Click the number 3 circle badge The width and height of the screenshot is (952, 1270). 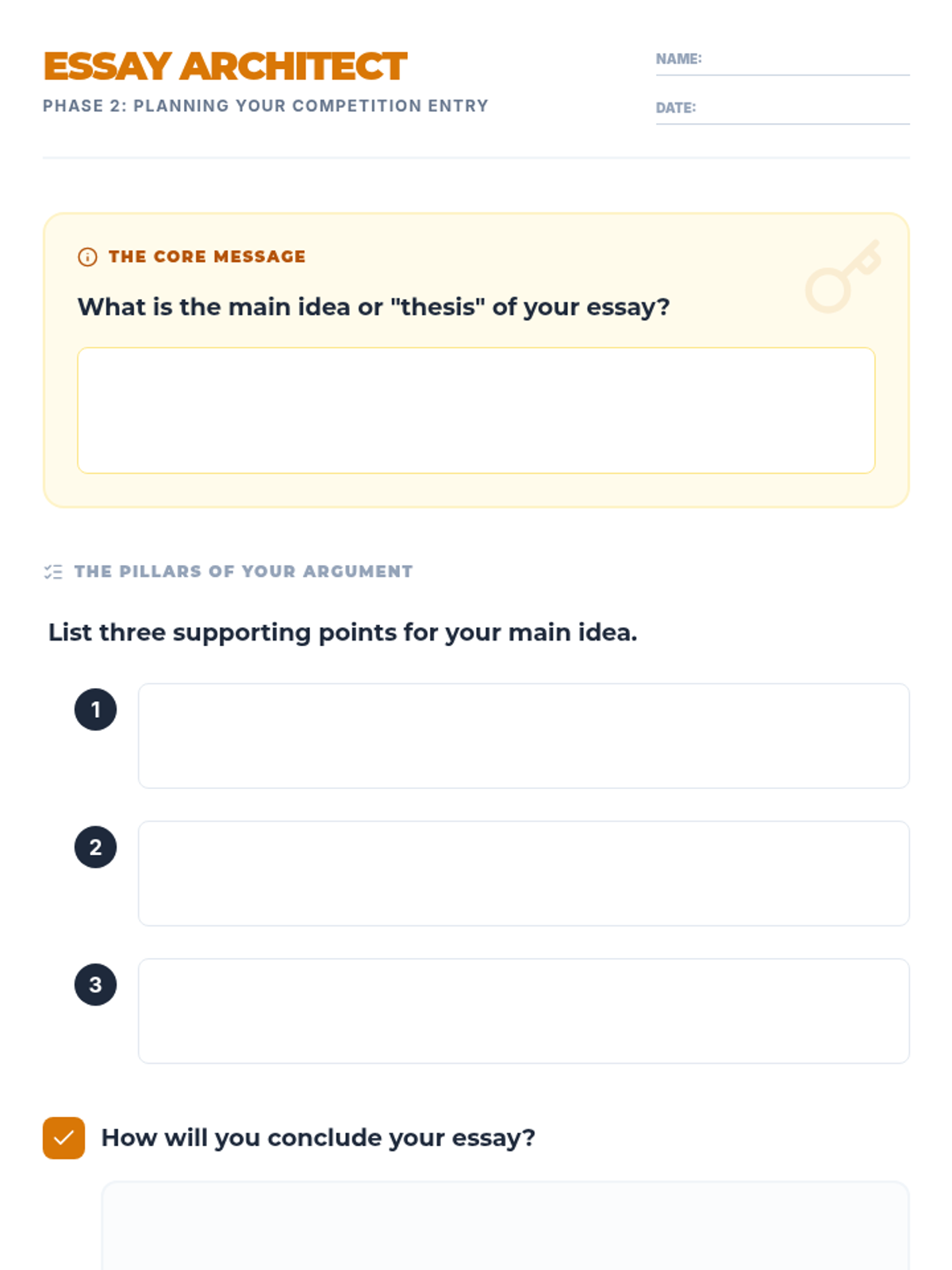click(x=95, y=984)
